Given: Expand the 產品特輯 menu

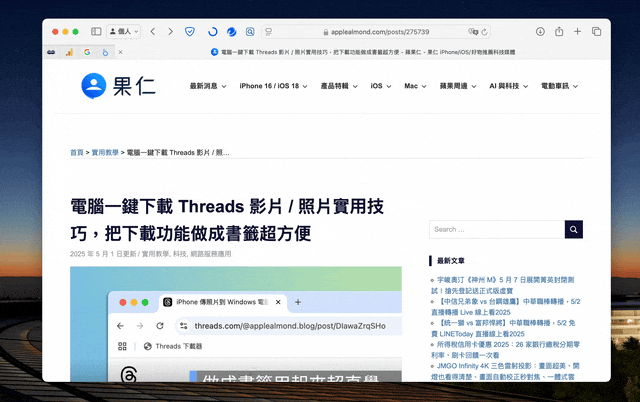Looking at the screenshot, I should (x=339, y=86).
